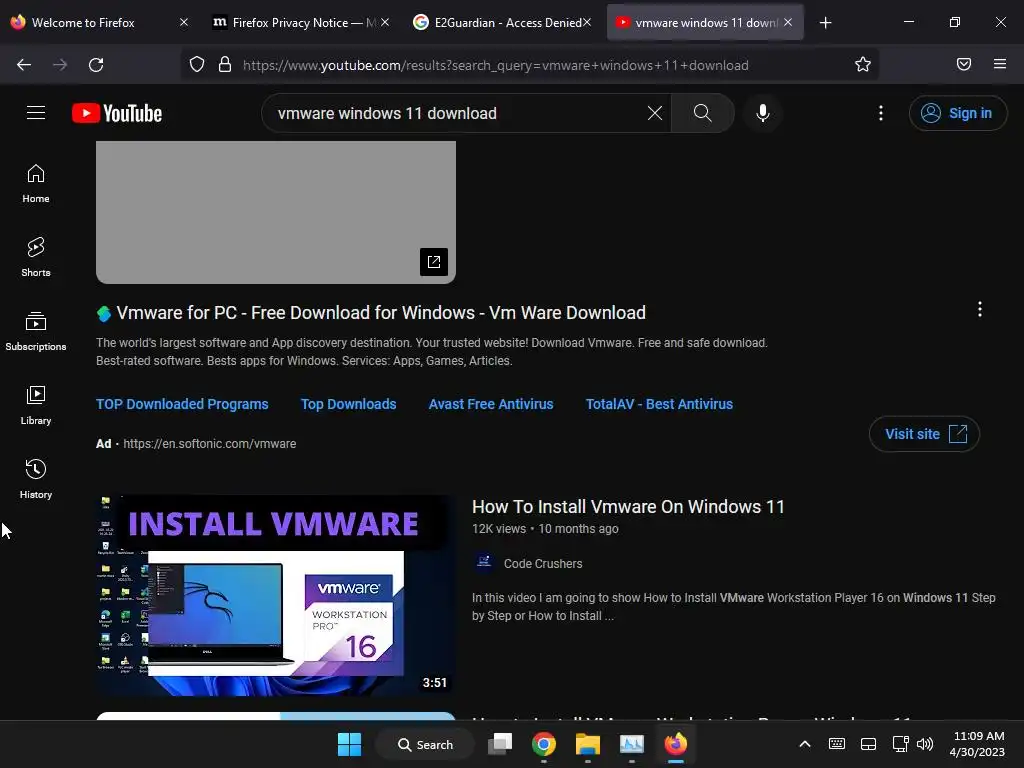
Task: Go to the YouTube logo homepage
Action: (117, 113)
